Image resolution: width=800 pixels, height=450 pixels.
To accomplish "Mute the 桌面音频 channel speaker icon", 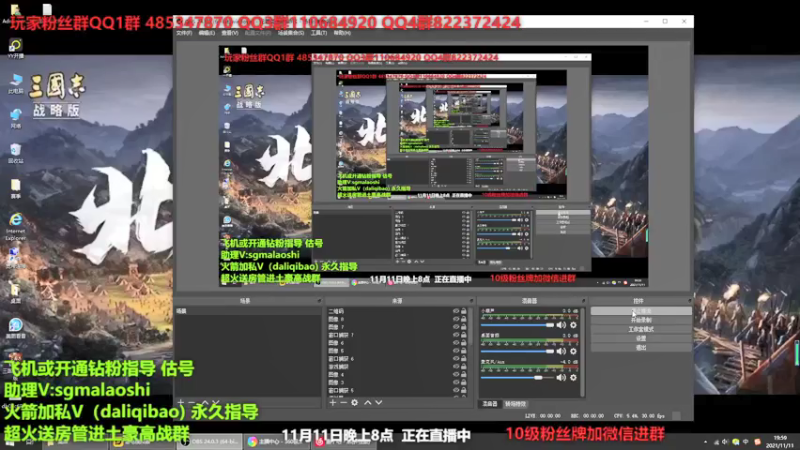I will 561,351.
